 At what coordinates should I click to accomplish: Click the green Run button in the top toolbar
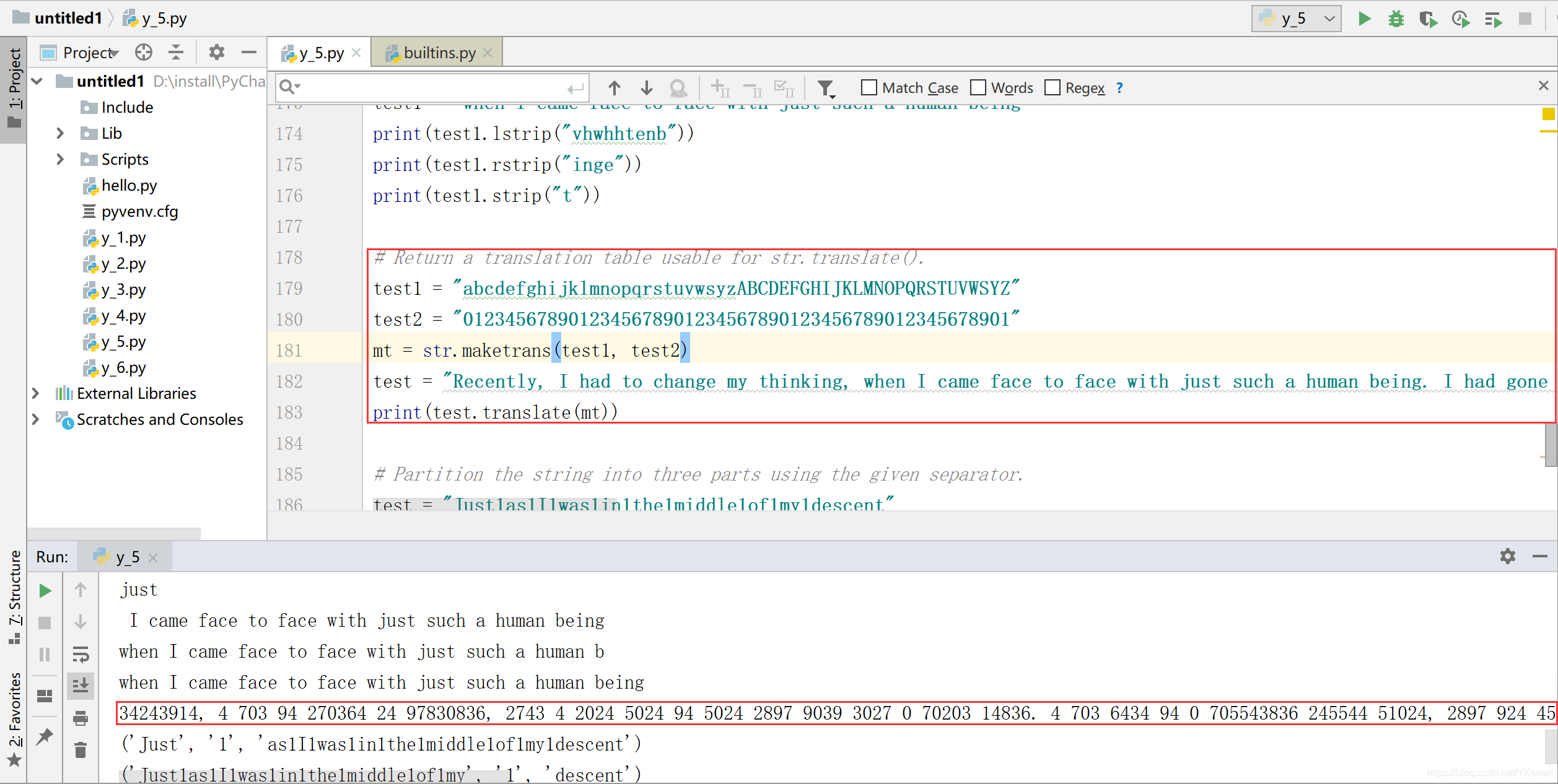point(1364,19)
